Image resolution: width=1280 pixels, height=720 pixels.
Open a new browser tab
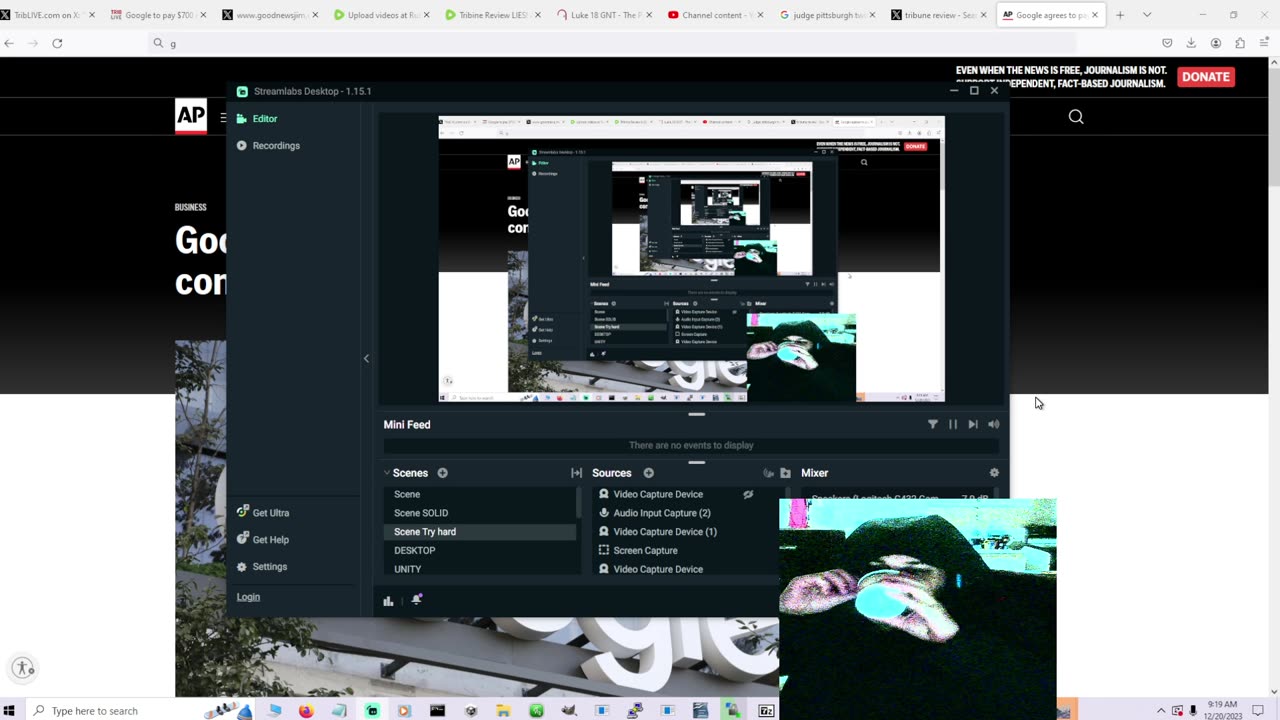1120,15
